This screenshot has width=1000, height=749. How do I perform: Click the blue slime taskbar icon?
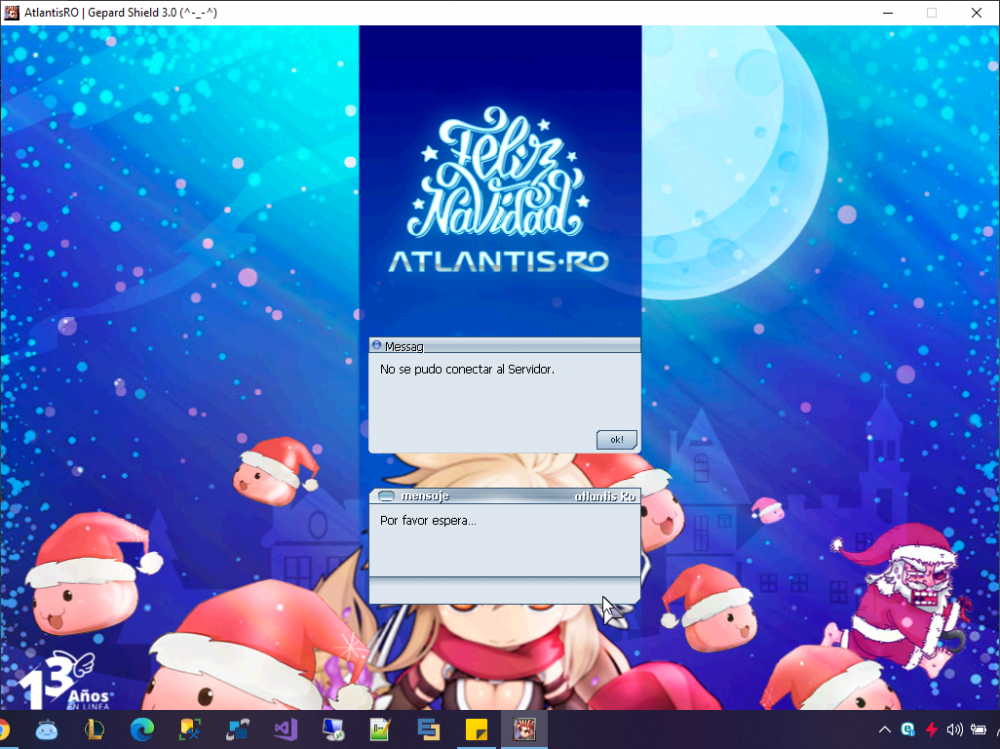(46, 730)
